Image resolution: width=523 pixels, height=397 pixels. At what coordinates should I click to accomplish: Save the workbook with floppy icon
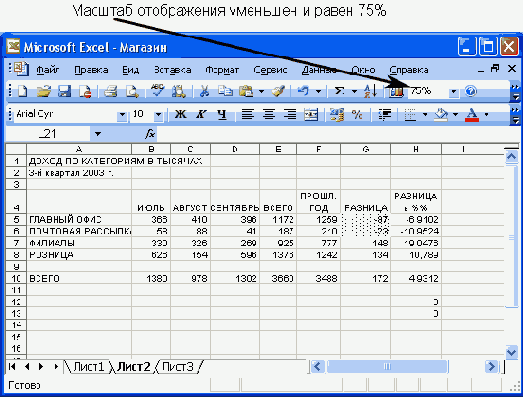click(64, 91)
